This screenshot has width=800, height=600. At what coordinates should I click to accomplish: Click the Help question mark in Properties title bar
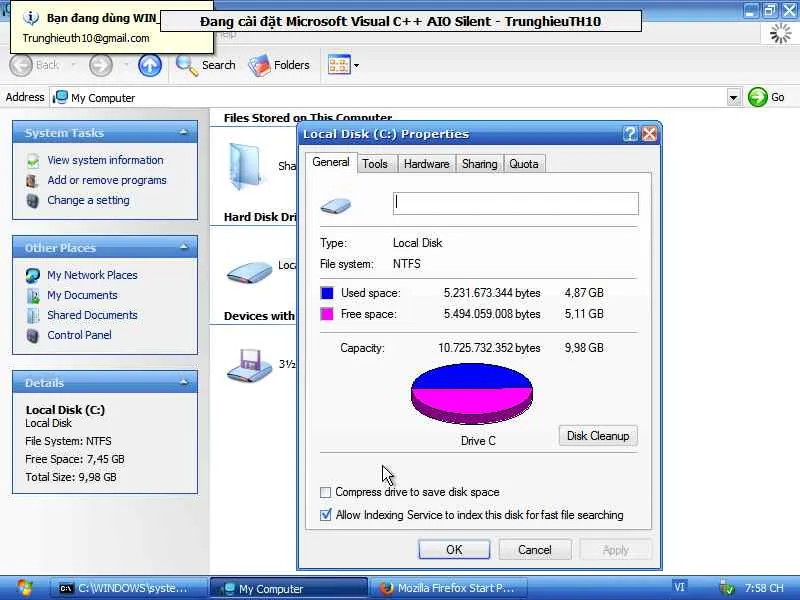[631, 134]
